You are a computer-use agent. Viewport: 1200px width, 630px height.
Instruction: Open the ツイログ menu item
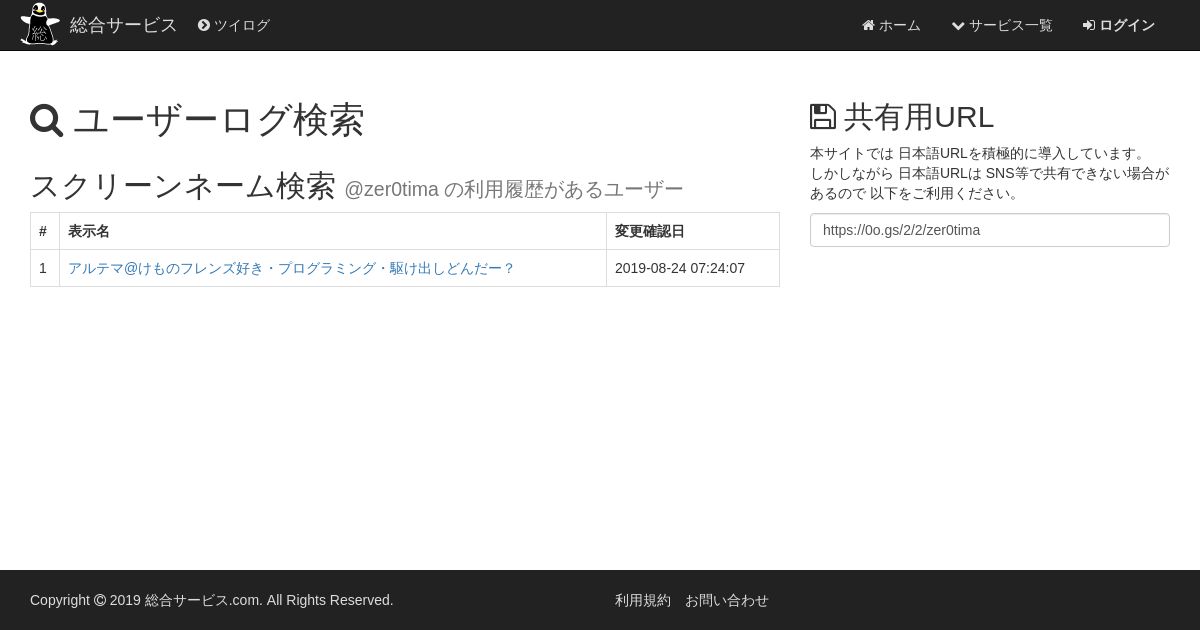(234, 25)
